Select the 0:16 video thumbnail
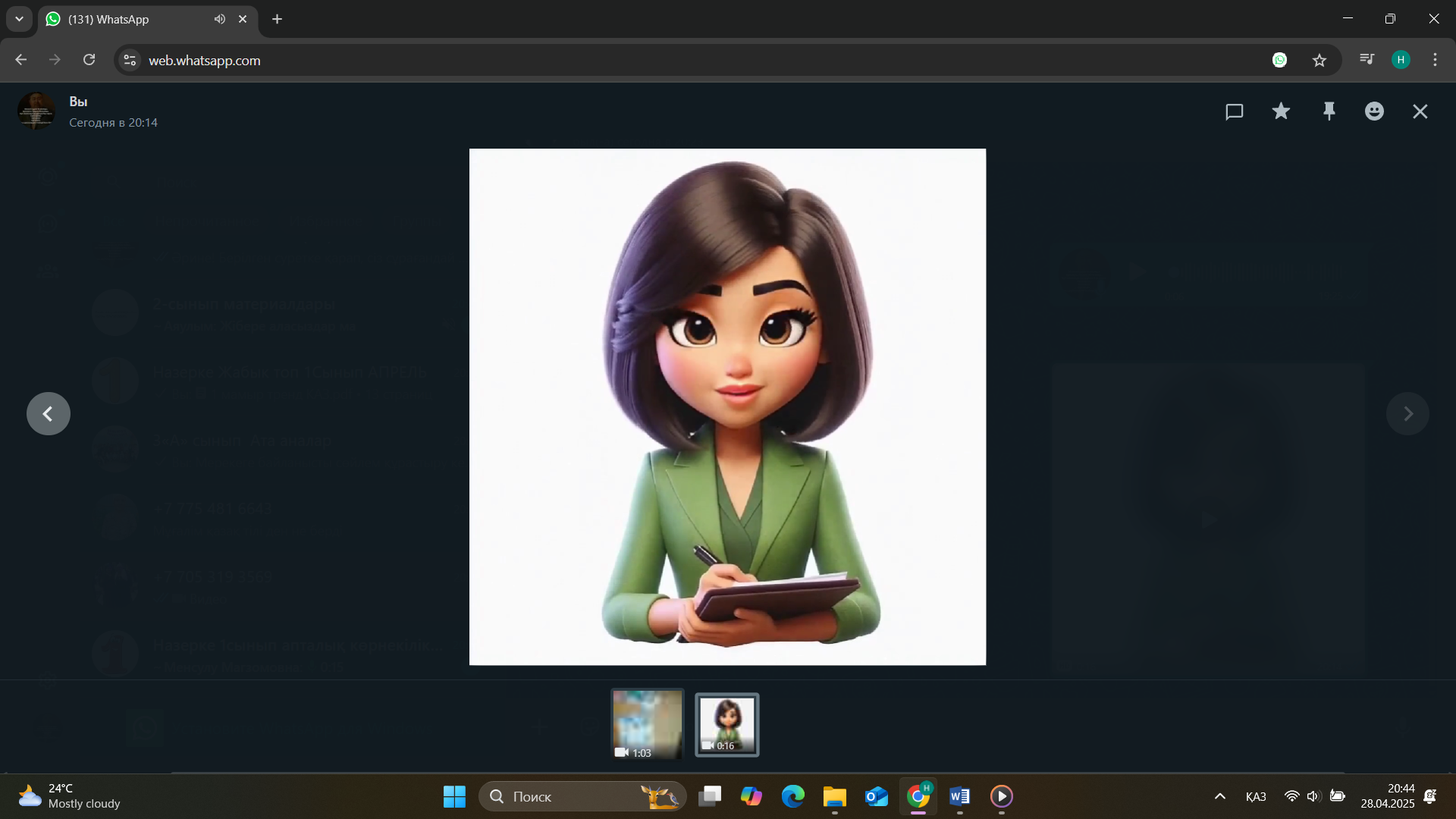1456x819 pixels. 726,724
